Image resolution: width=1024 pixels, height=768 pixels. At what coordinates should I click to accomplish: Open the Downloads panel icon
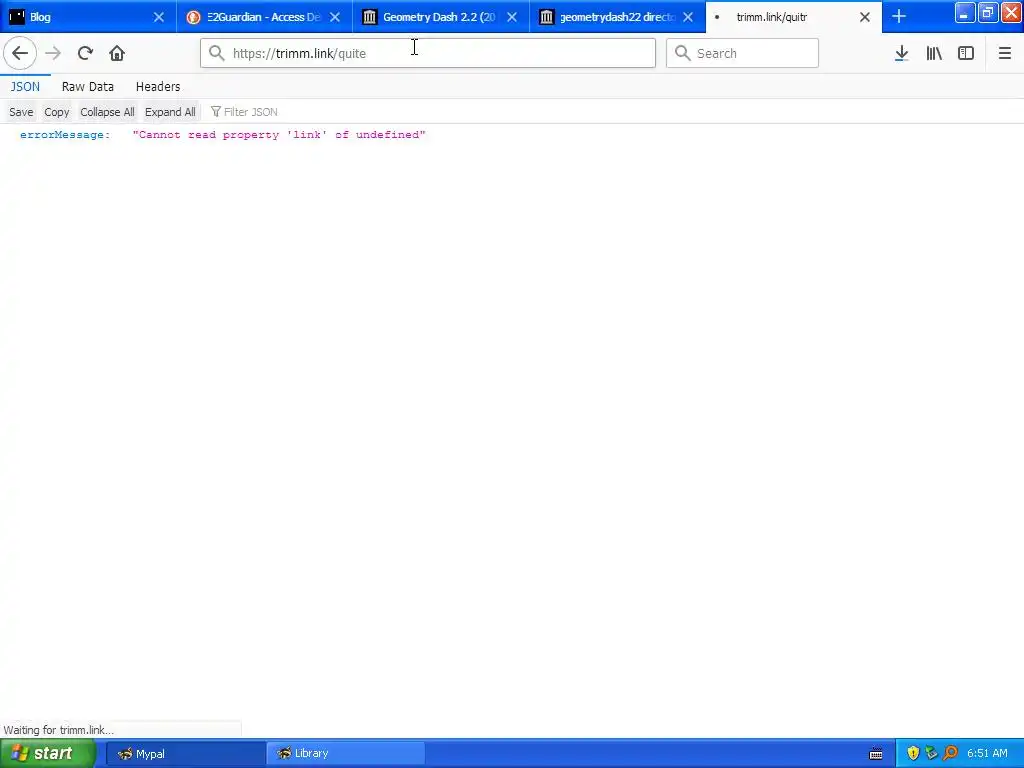901,53
